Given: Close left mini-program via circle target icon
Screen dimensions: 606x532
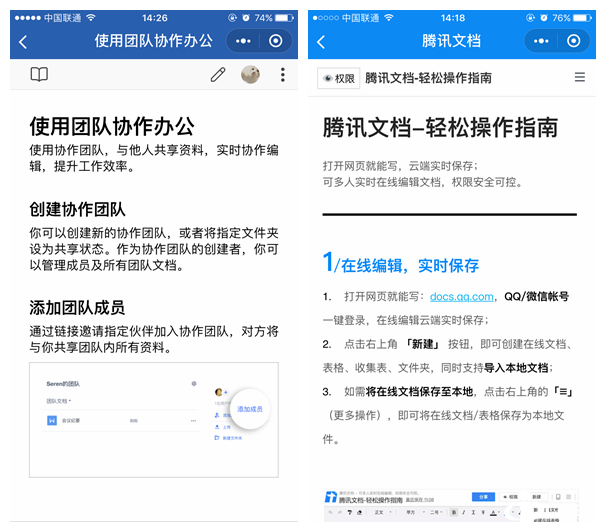Looking at the screenshot, I should pos(276,41).
